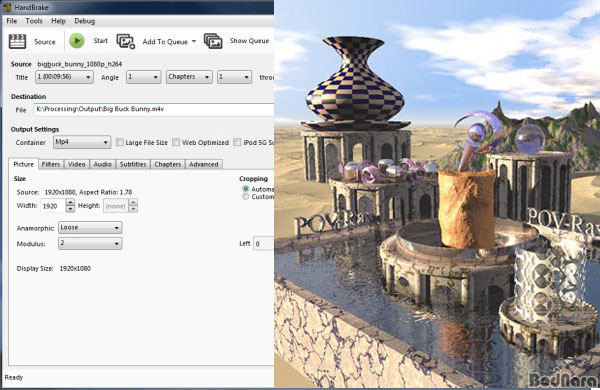Select the Automatic cropping radio button
600x390 pixels.
click(x=246, y=189)
